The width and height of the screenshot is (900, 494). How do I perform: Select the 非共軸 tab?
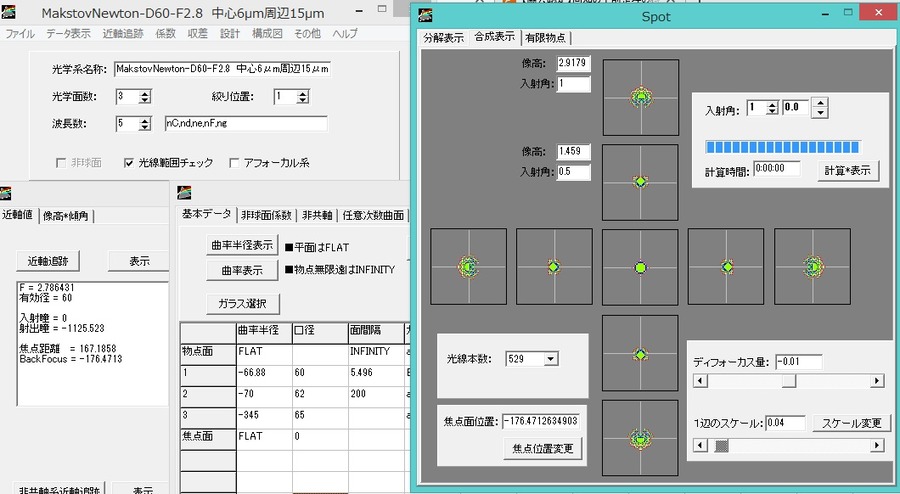click(x=317, y=215)
